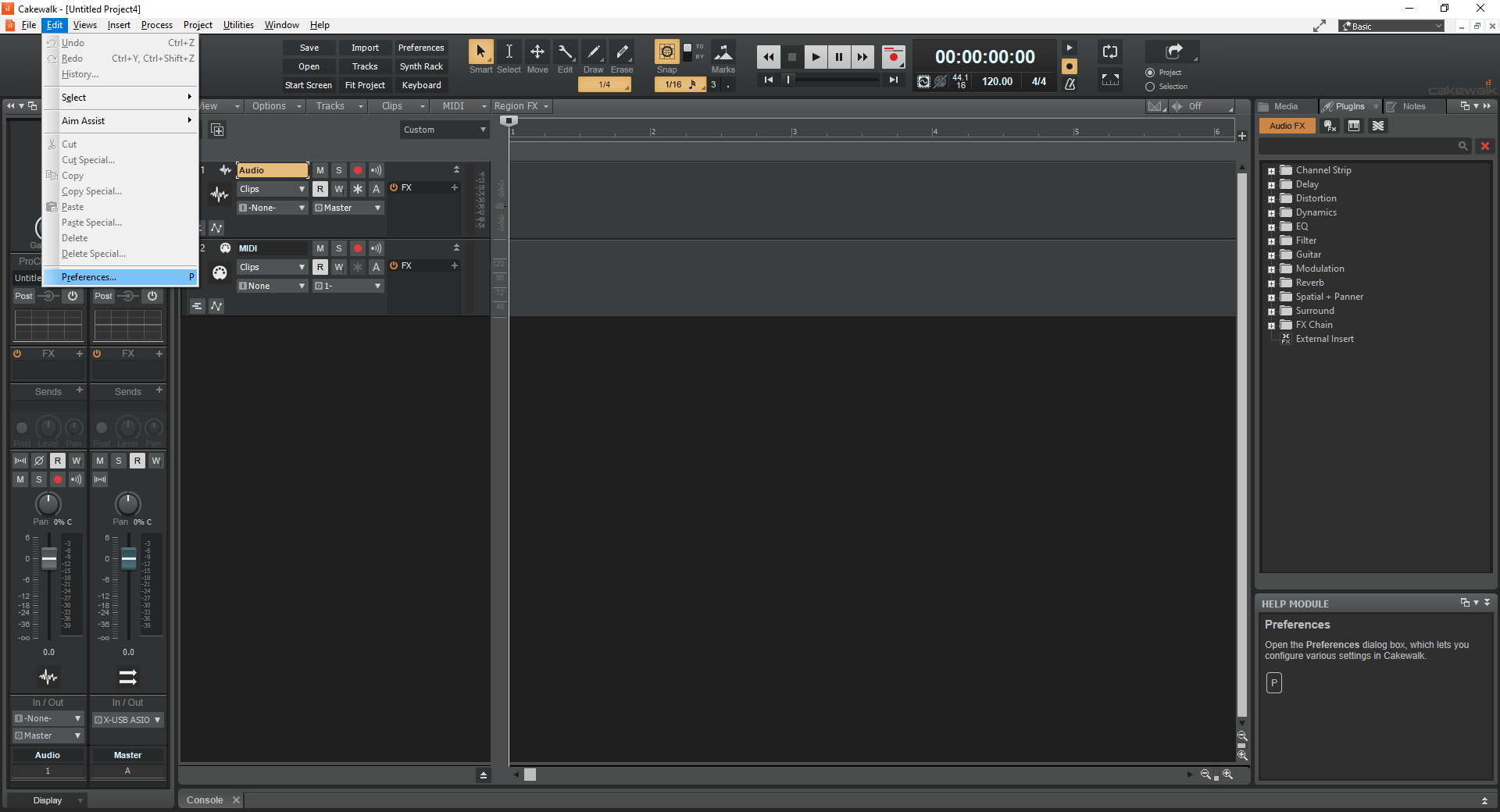Click the Audio strip volume fader
Viewport: 1500px width, 812px height.
49,558
